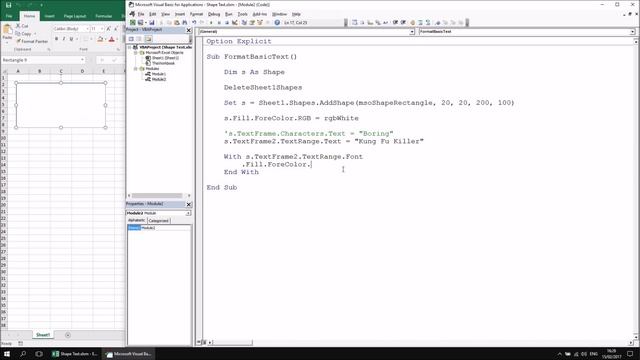Close the Project Explorer panel
Image resolution: width=640 pixels, height=360 pixels.
point(189,30)
